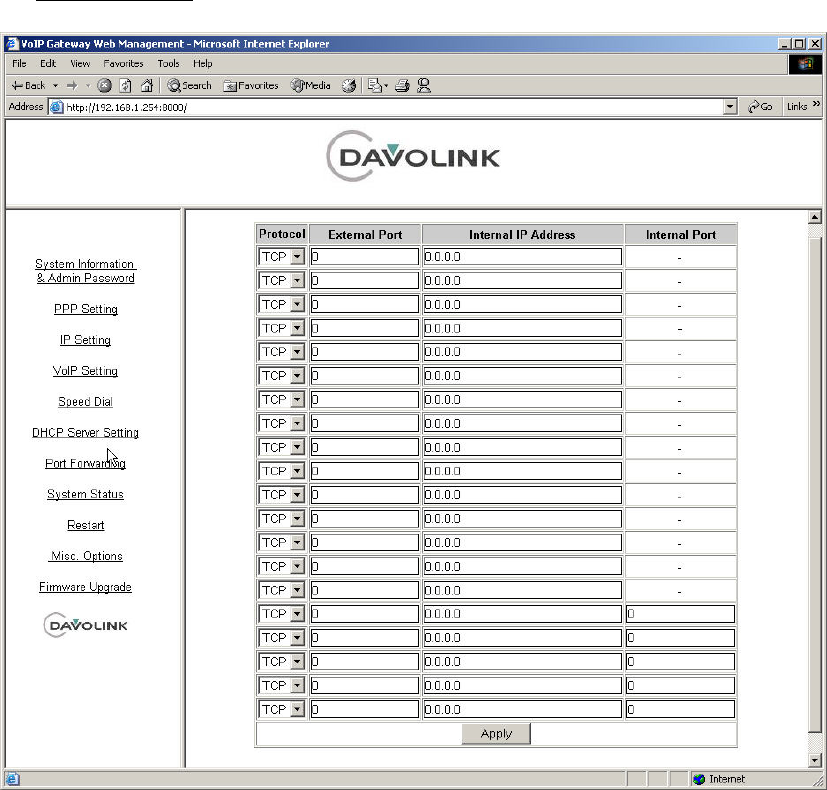Open the Edit menu

[x=48, y=64]
